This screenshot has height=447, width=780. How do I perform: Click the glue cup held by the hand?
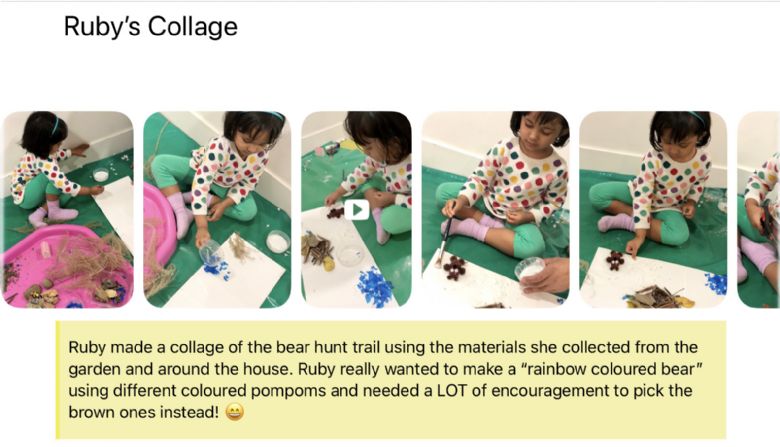pos(529,270)
